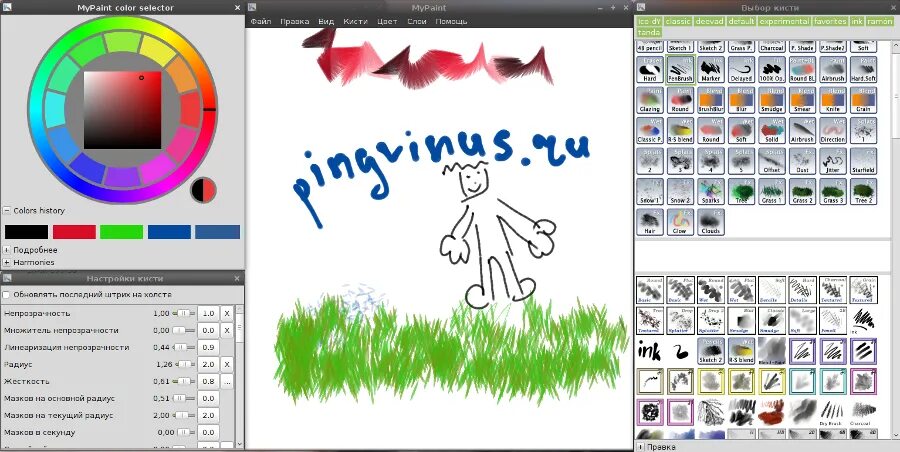Image resolution: width=900 pixels, height=452 pixels.
Task: Pick the Tree 2 brush
Action: (x=863, y=192)
